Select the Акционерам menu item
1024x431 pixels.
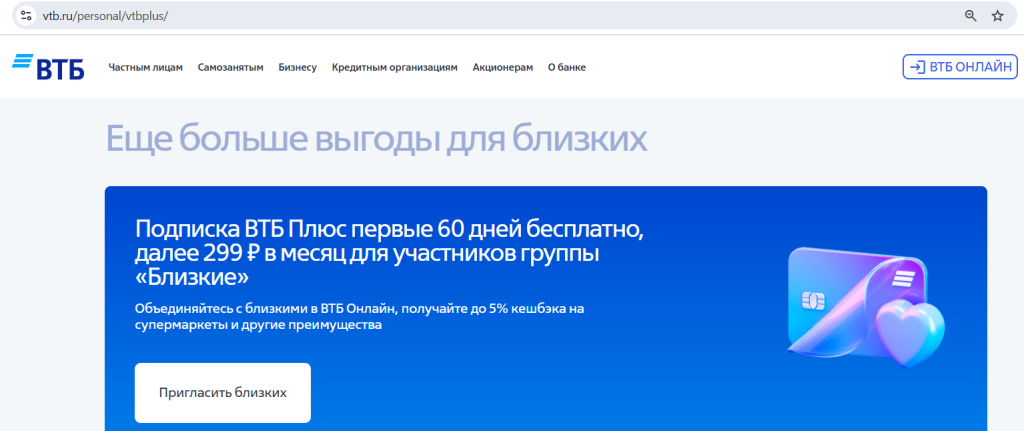(503, 67)
